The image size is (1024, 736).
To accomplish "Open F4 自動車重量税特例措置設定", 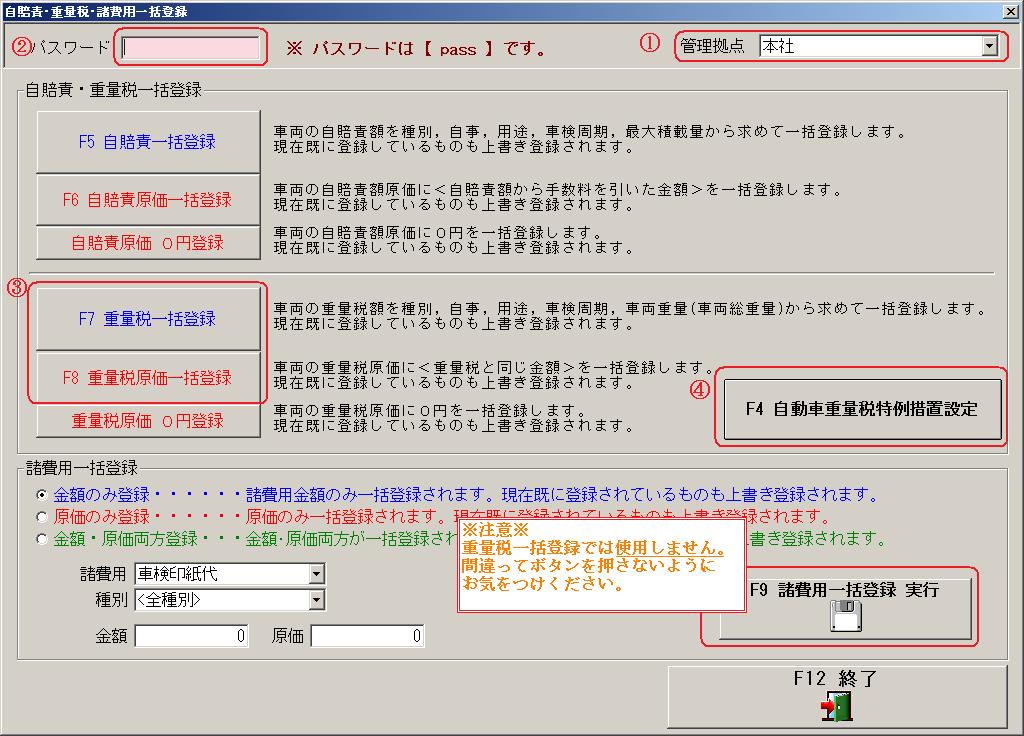I will [861, 409].
